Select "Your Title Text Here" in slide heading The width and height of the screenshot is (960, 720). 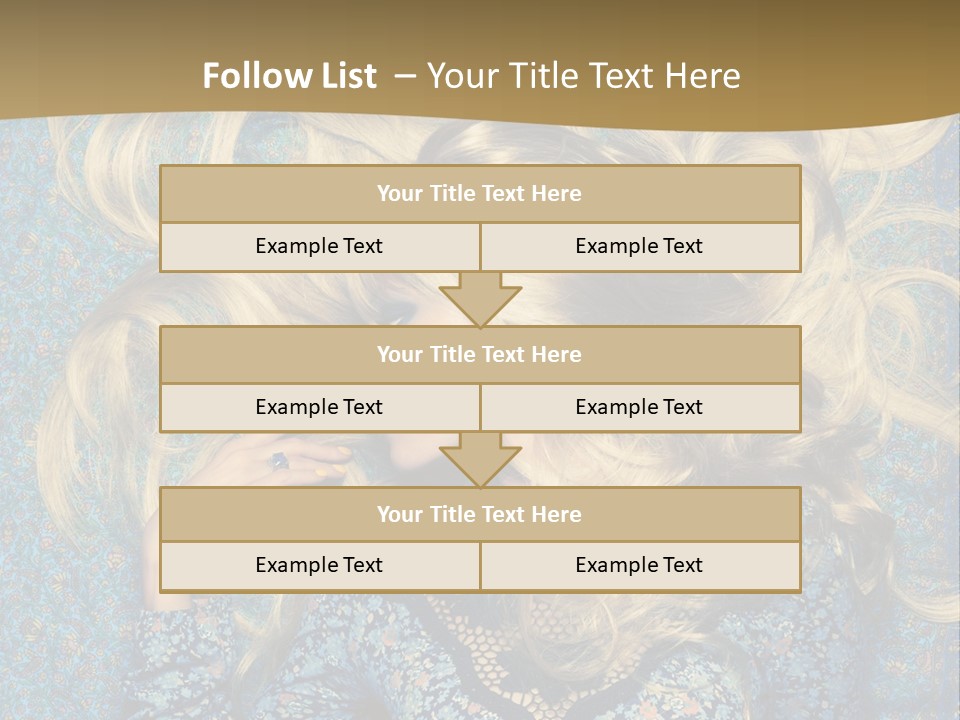pyautogui.click(x=584, y=76)
